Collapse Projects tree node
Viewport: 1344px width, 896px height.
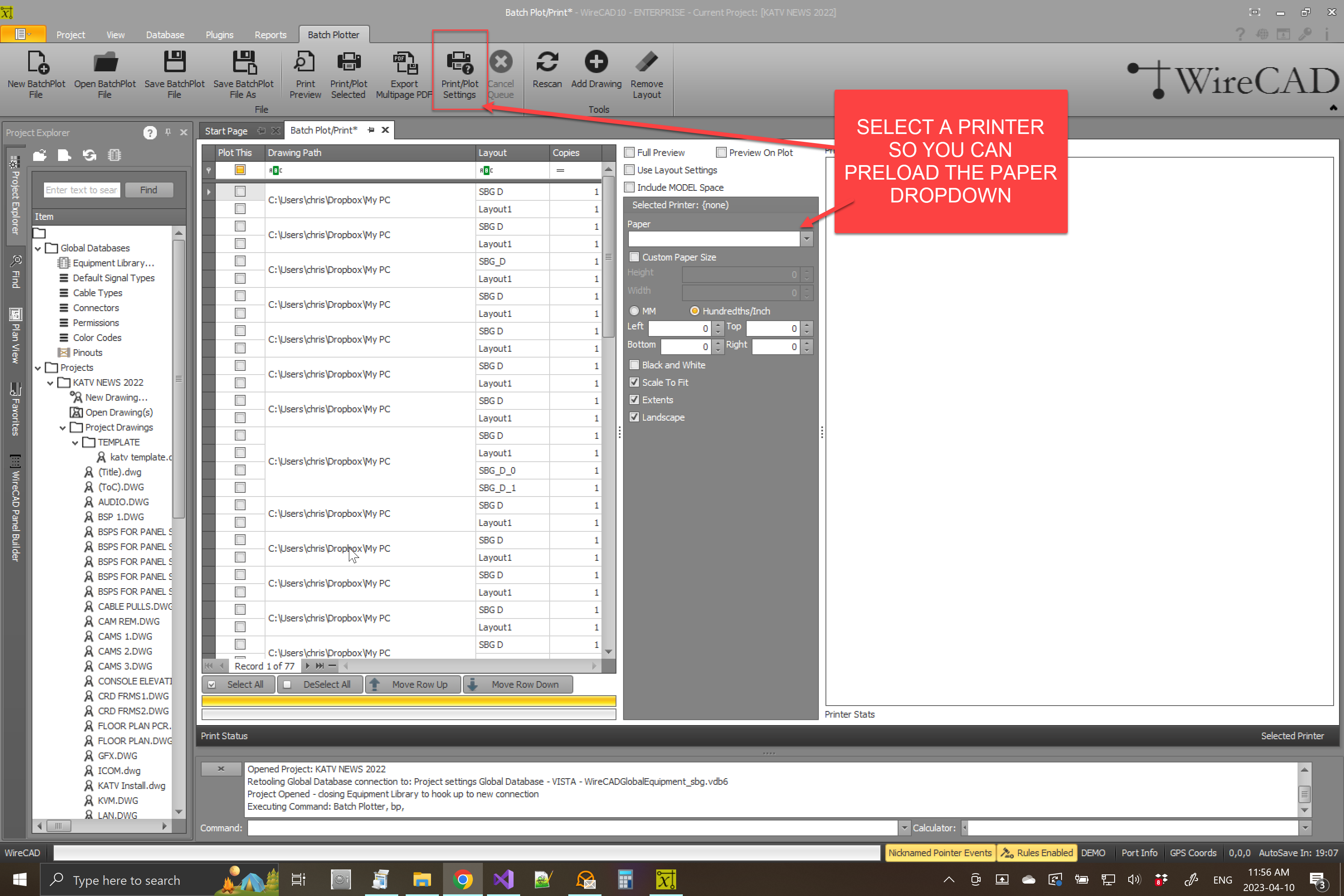click(x=38, y=368)
